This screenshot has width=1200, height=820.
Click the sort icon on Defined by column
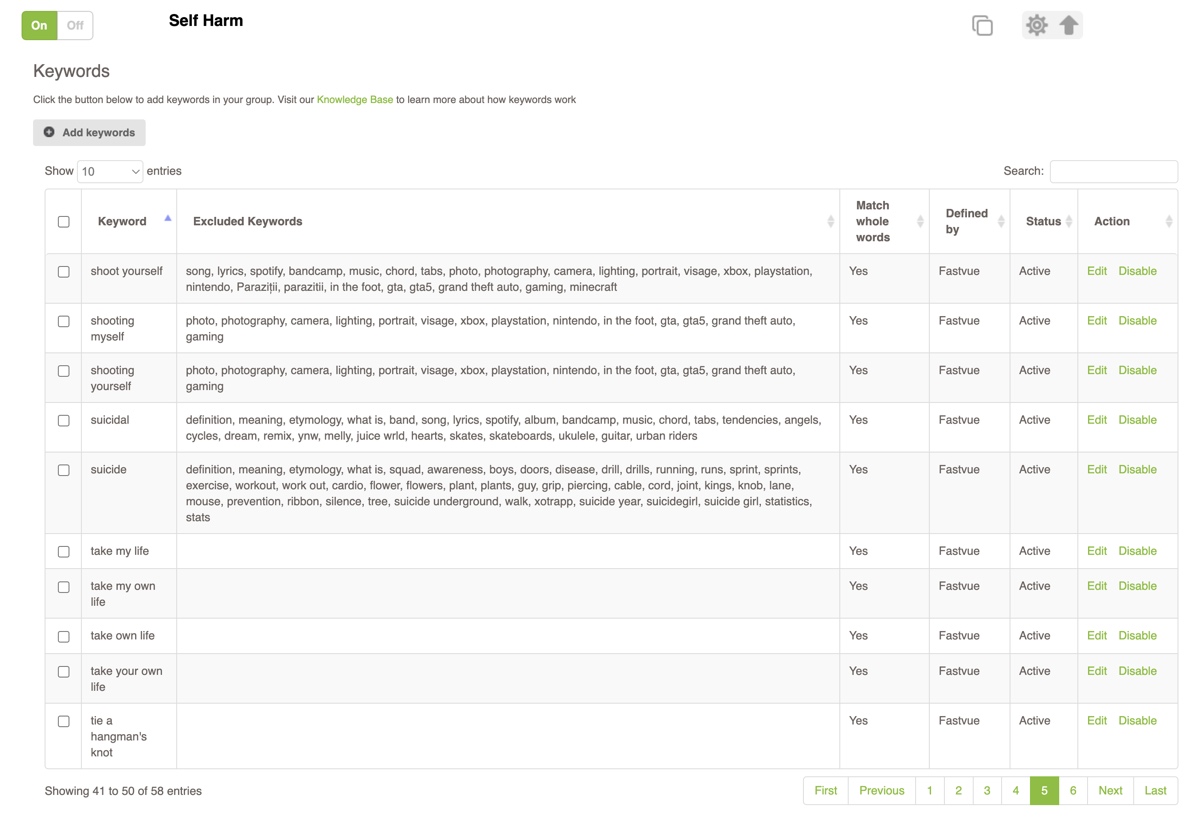(1000, 220)
